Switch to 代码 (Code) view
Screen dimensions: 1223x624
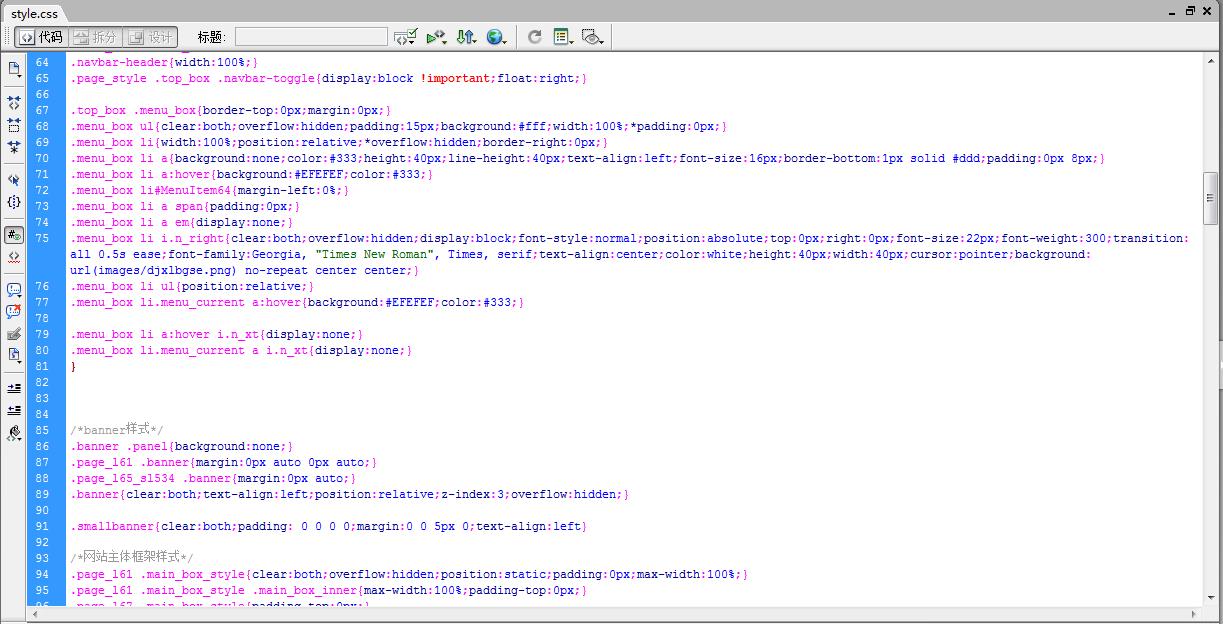pos(41,37)
